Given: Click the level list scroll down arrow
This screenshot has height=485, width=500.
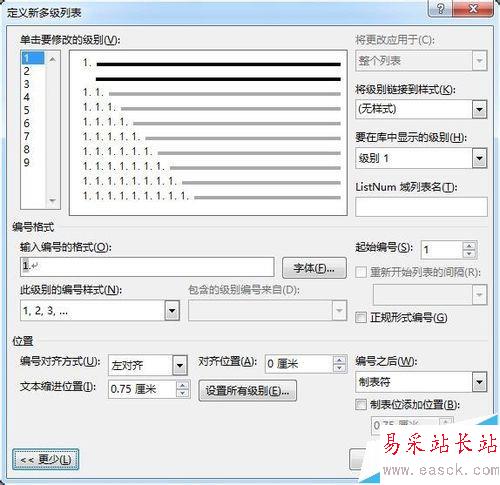Looking at the screenshot, I should tap(52, 201).
